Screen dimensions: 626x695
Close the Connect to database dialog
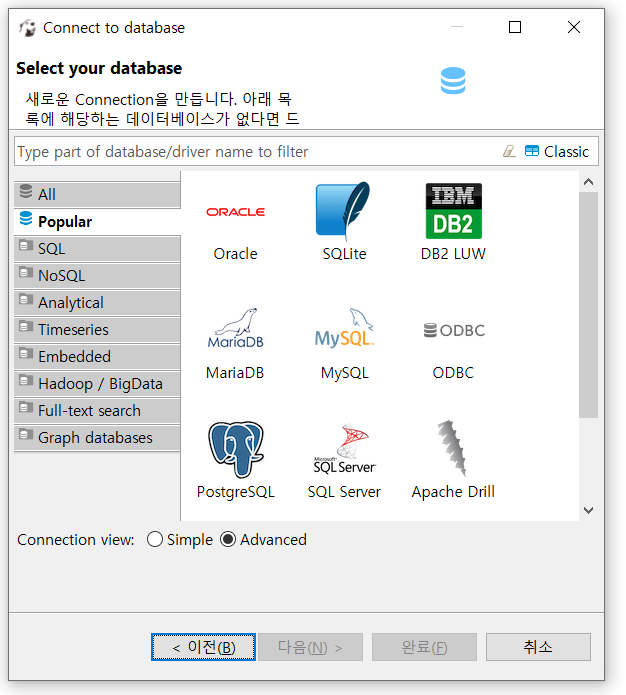pos(574,27)
